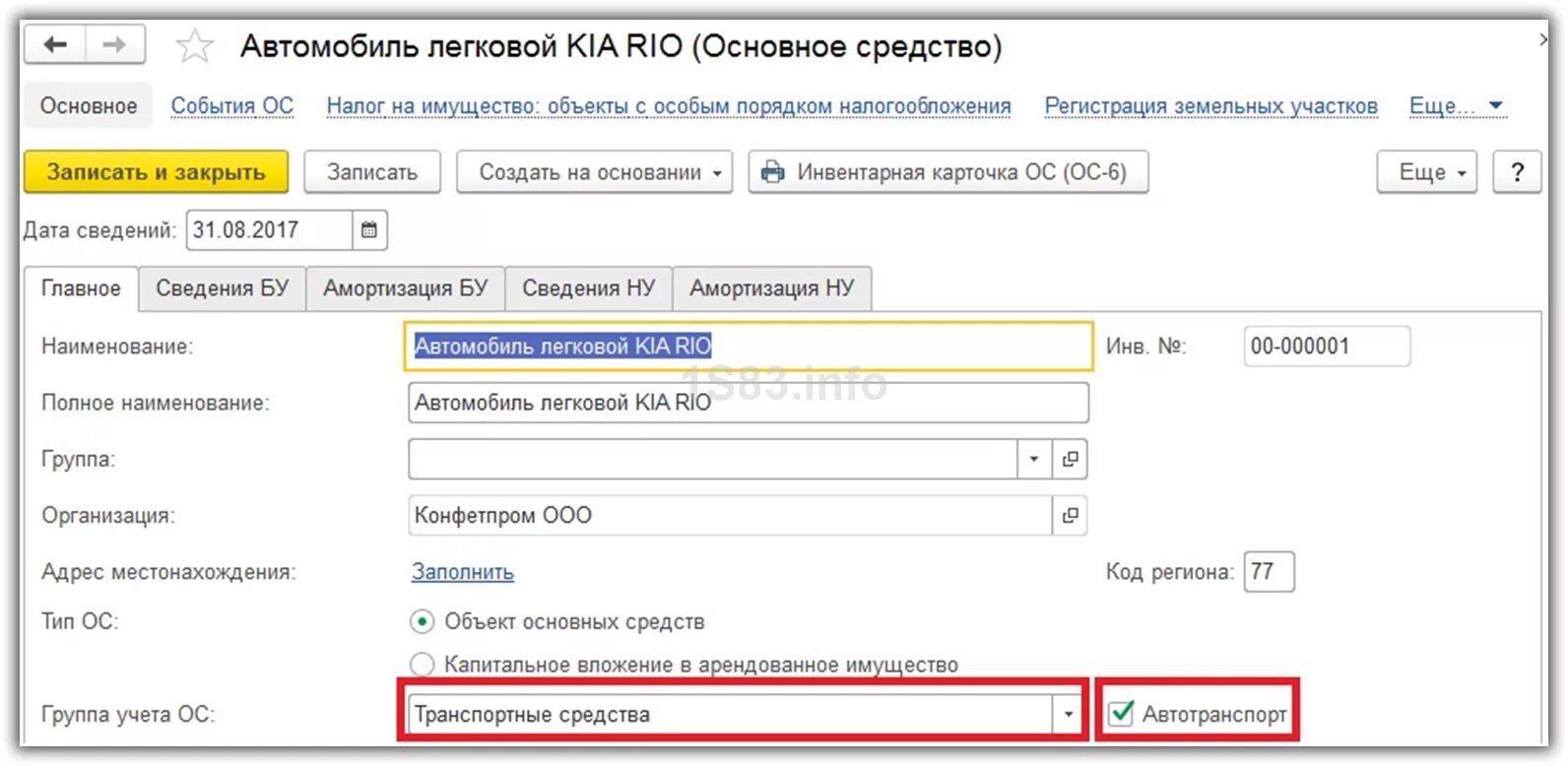The image size is (1568, 766).
Task: Switch to the Главное tab
Action: tap(81, 288)
